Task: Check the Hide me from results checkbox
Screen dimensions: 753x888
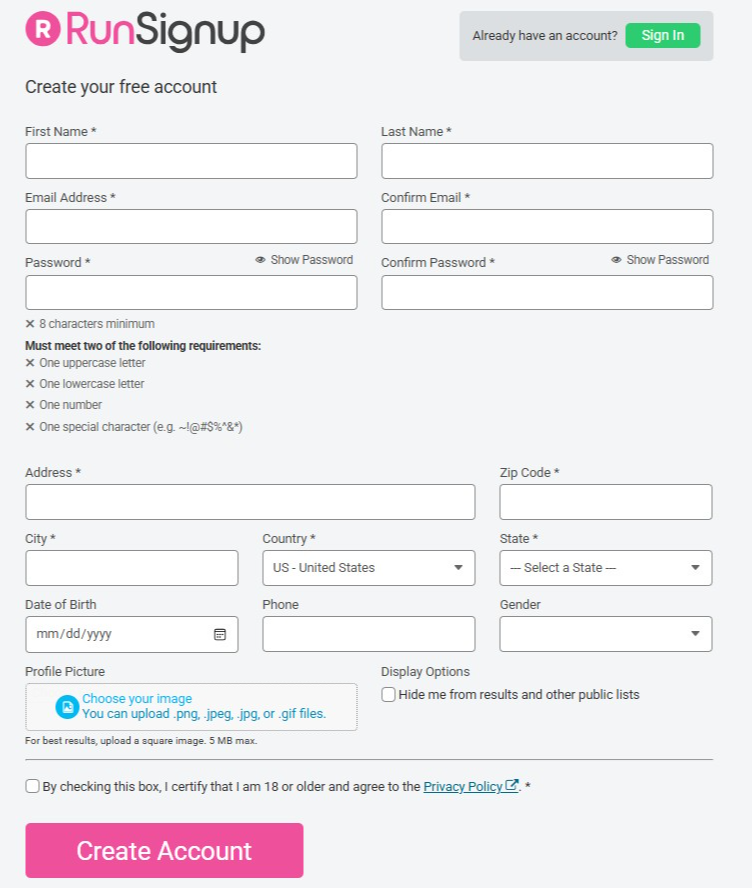Action: click(x=389, y=694)
